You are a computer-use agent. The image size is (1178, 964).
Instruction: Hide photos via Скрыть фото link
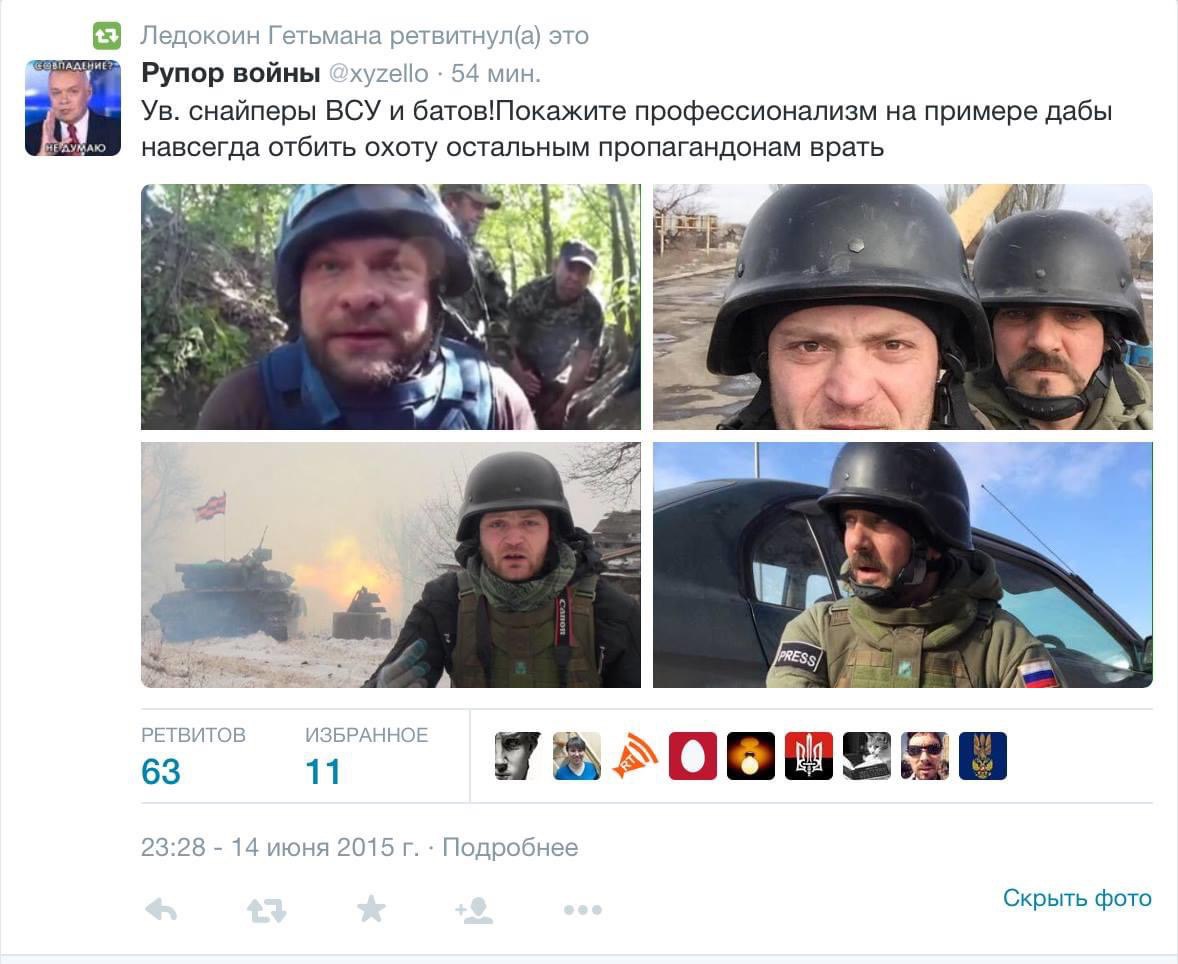[1077, 898]
